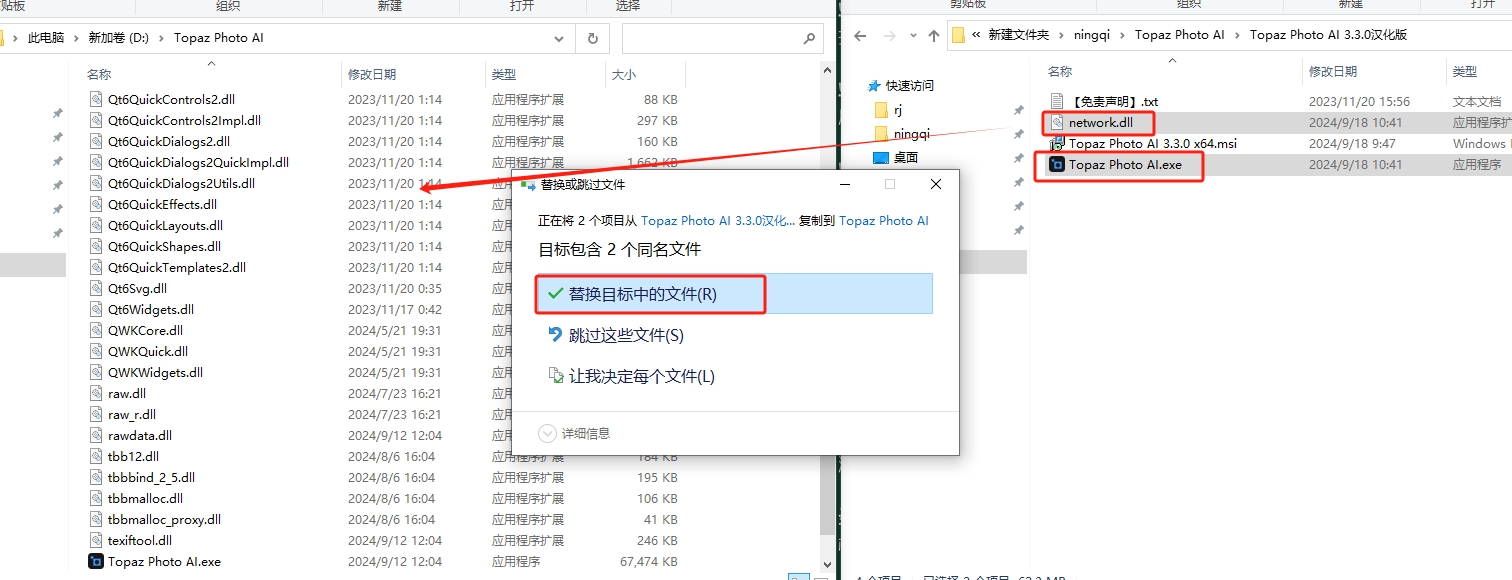This screenshot has width=1512, height=580.
Task: Choose 让我决定每个文件(L) option
Action: [641, 376]
